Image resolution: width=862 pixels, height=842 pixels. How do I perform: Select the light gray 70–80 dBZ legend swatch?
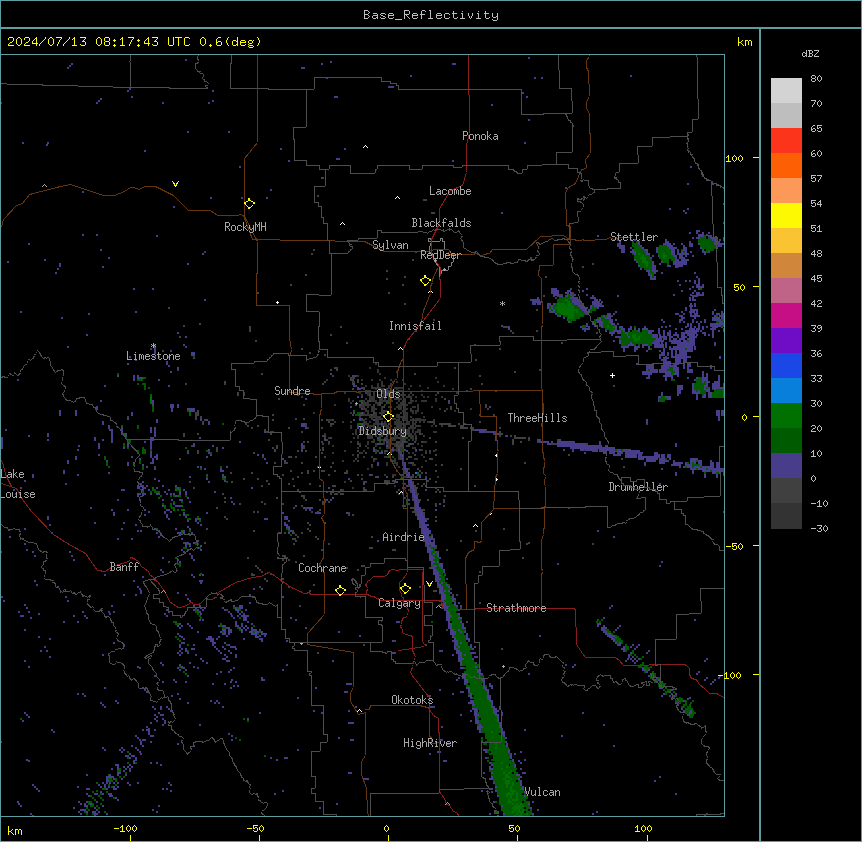tap(786, 91)
